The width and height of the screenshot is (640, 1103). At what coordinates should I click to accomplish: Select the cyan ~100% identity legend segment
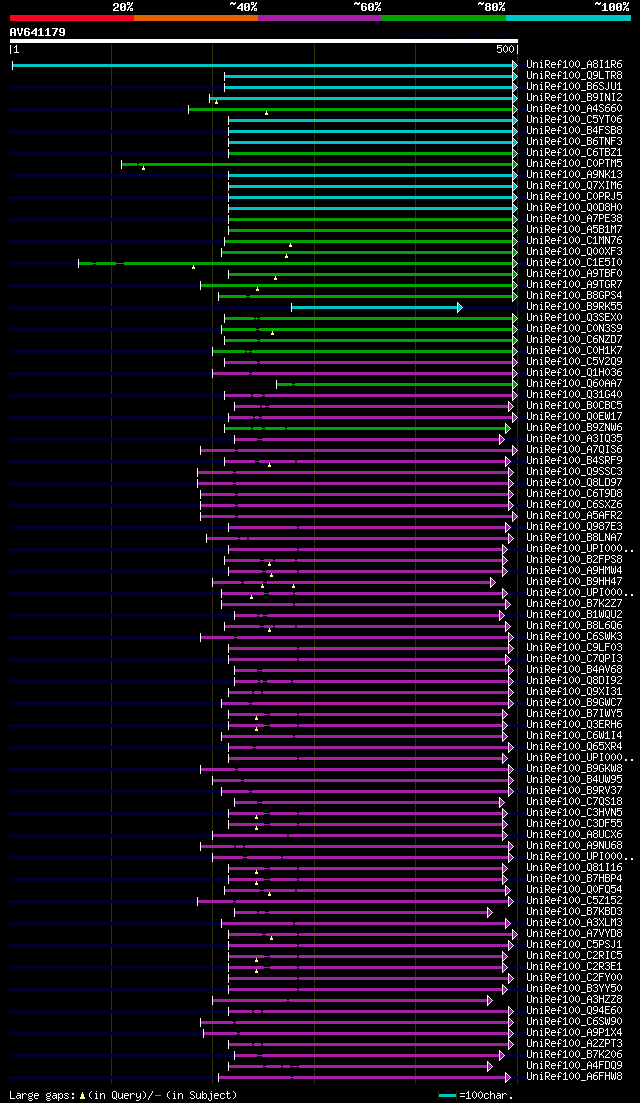click(x=568, y=17)
